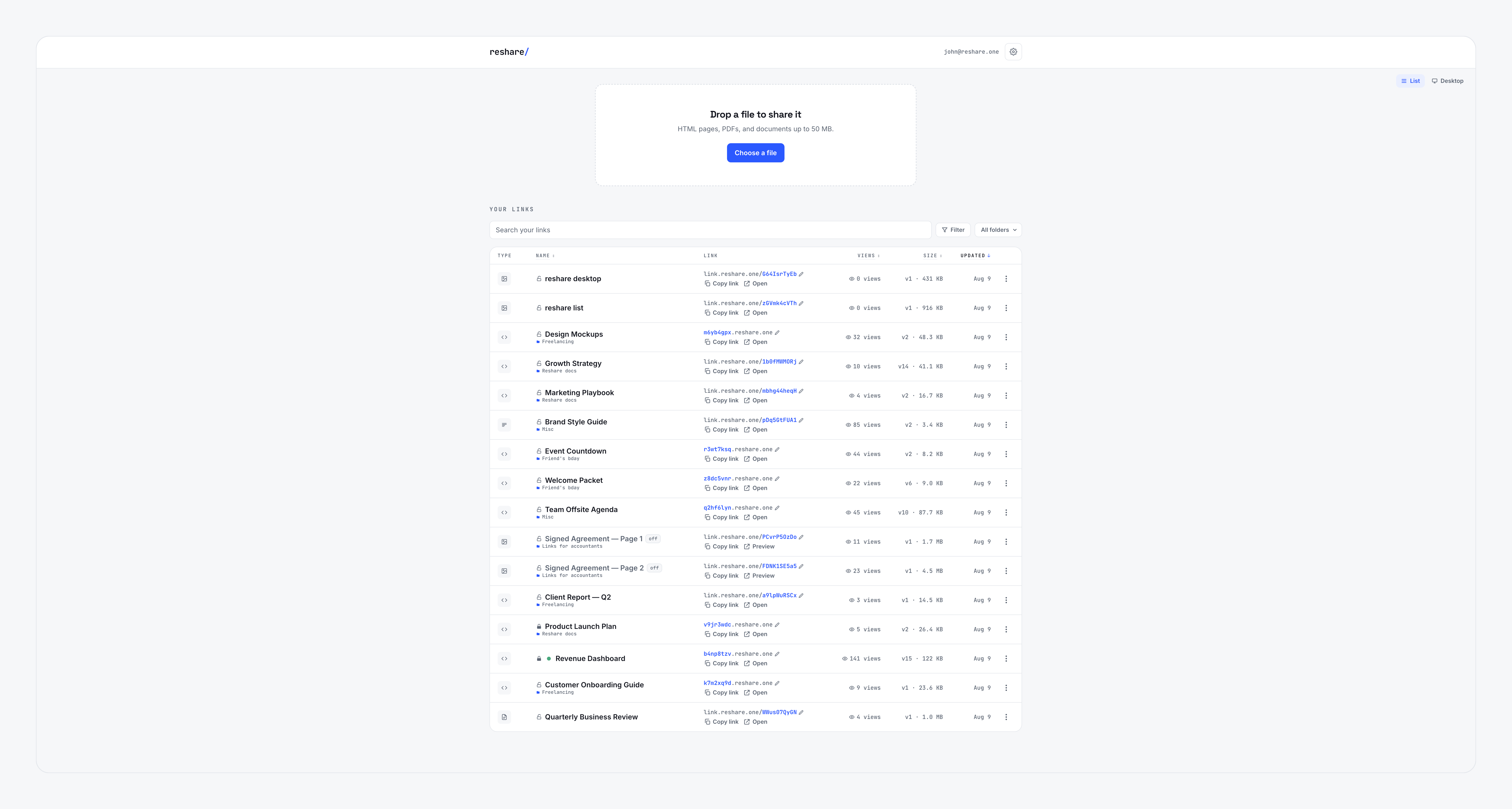The image size is (1512, 809).
Task: Sort the table by Name column
Action: pyautogui.click(x=545, y=256)
